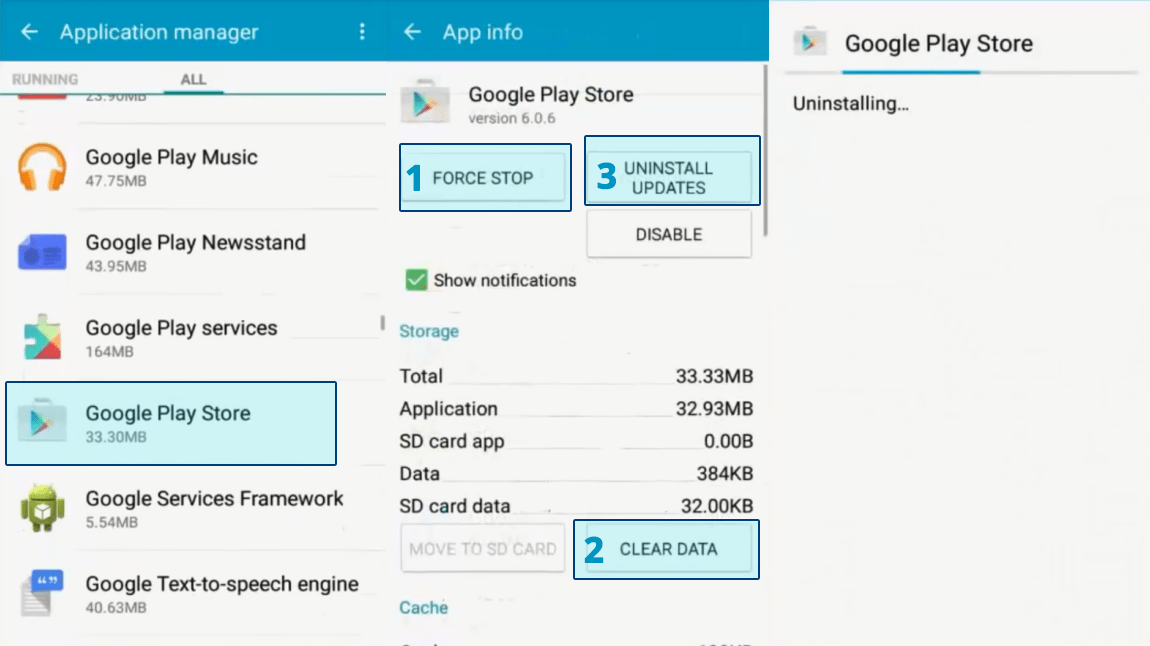Click 'App info' title text
This screenshot has height=646, width=1150.
pyautogui.click(x=483, y=32)
